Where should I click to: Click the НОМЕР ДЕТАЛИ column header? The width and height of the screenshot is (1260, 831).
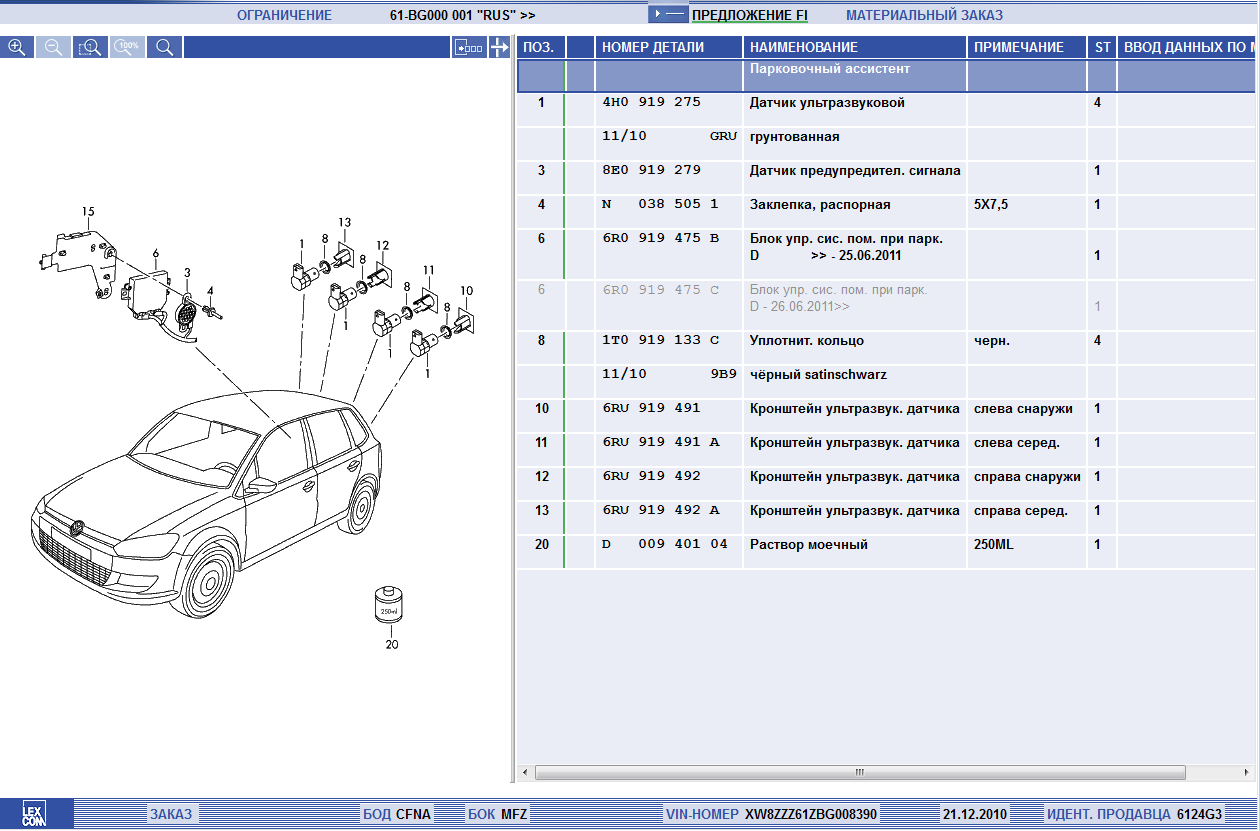coord(652,47)
